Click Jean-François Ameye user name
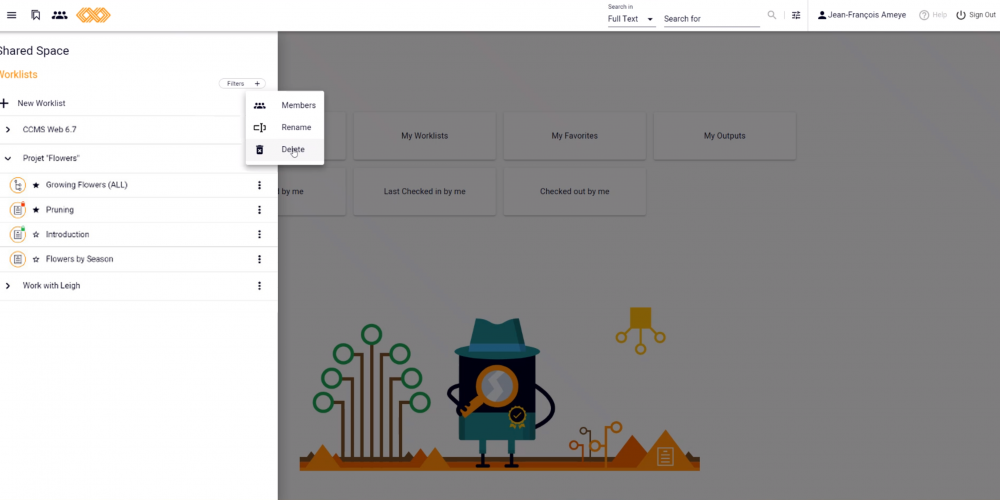The height and width of the screenshot is (500, 1000). (867, 15)
